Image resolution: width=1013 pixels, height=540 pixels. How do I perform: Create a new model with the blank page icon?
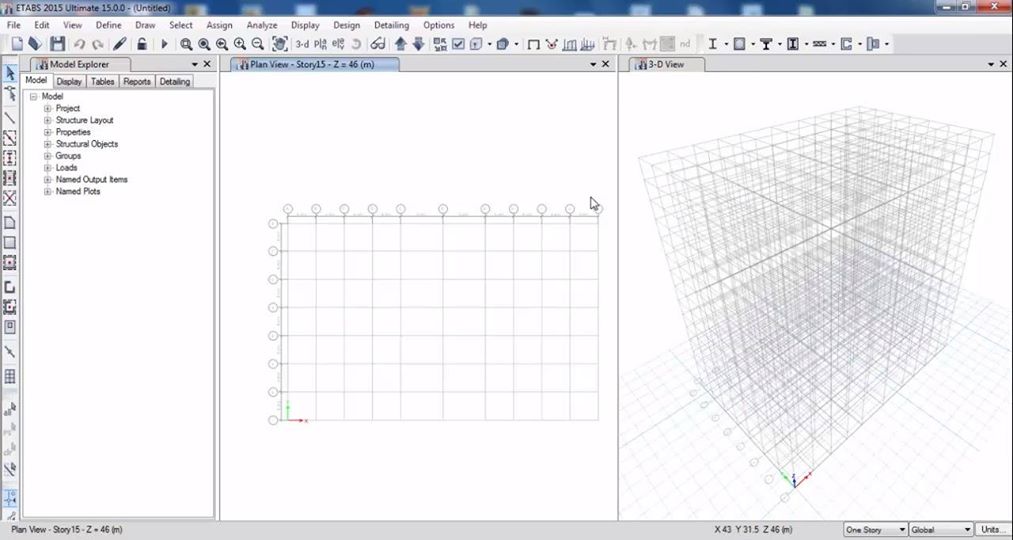tap(17, 44)
